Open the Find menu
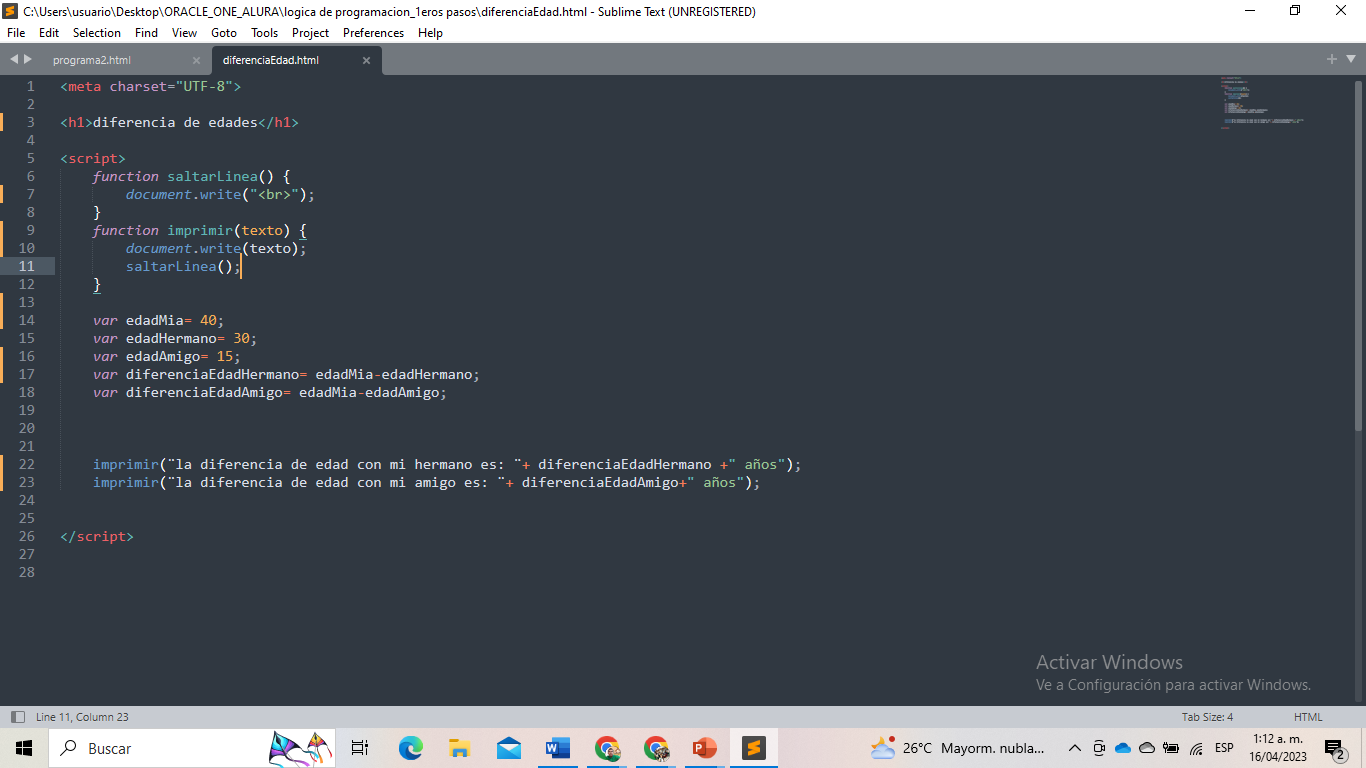Image resolution: width=1366 pixels, height=768 pixels. (x=146, y=33)
